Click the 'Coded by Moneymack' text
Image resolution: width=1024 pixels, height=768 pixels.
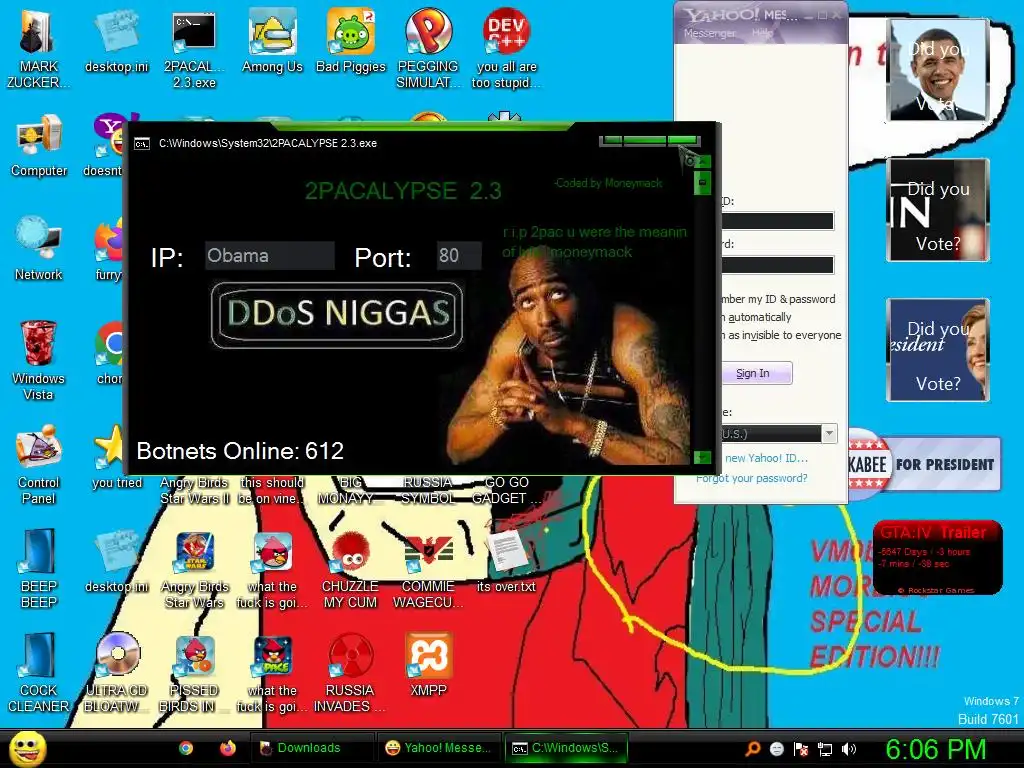(608, 183)
